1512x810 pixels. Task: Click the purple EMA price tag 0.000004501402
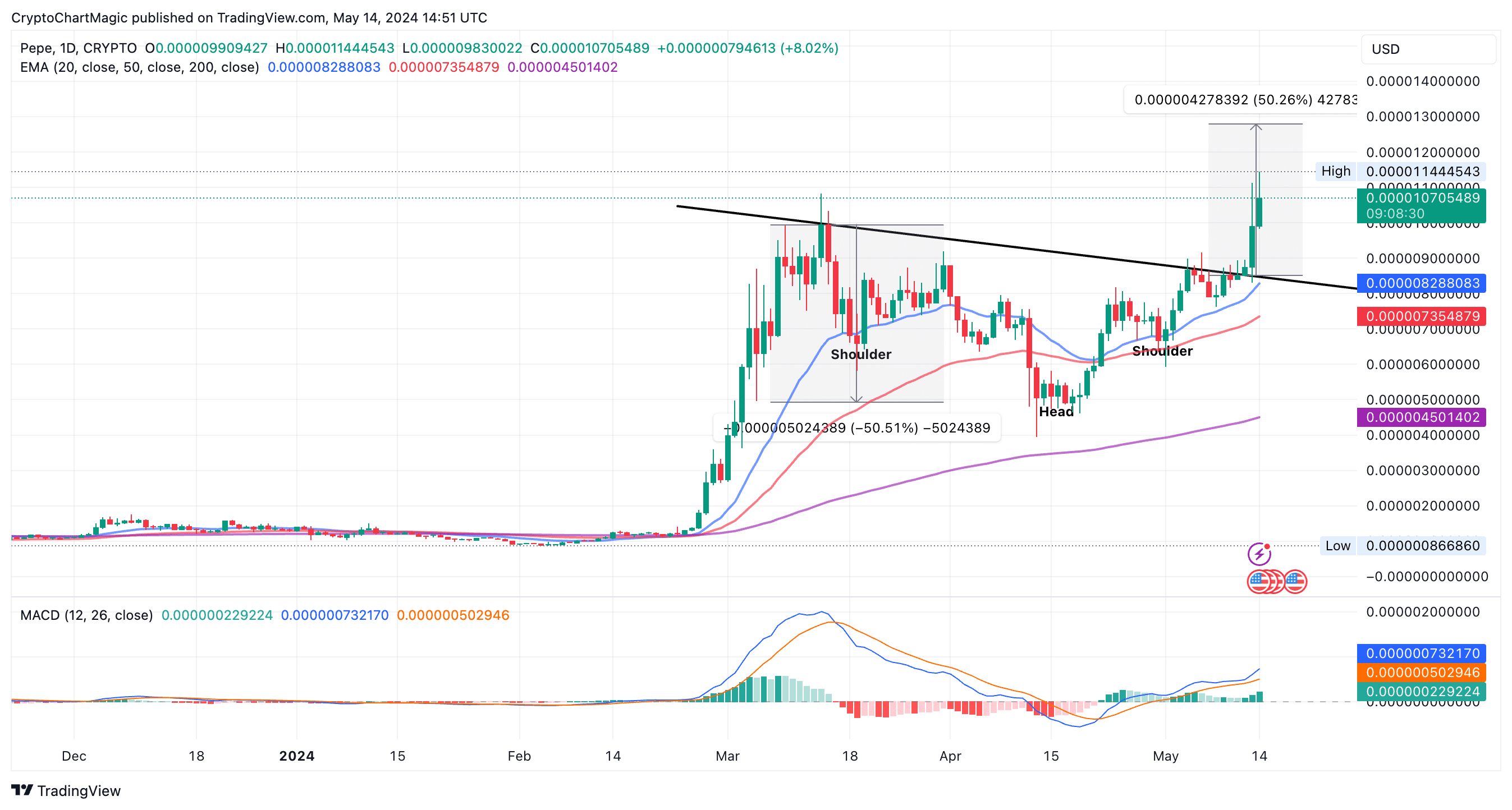point(1422,417)
